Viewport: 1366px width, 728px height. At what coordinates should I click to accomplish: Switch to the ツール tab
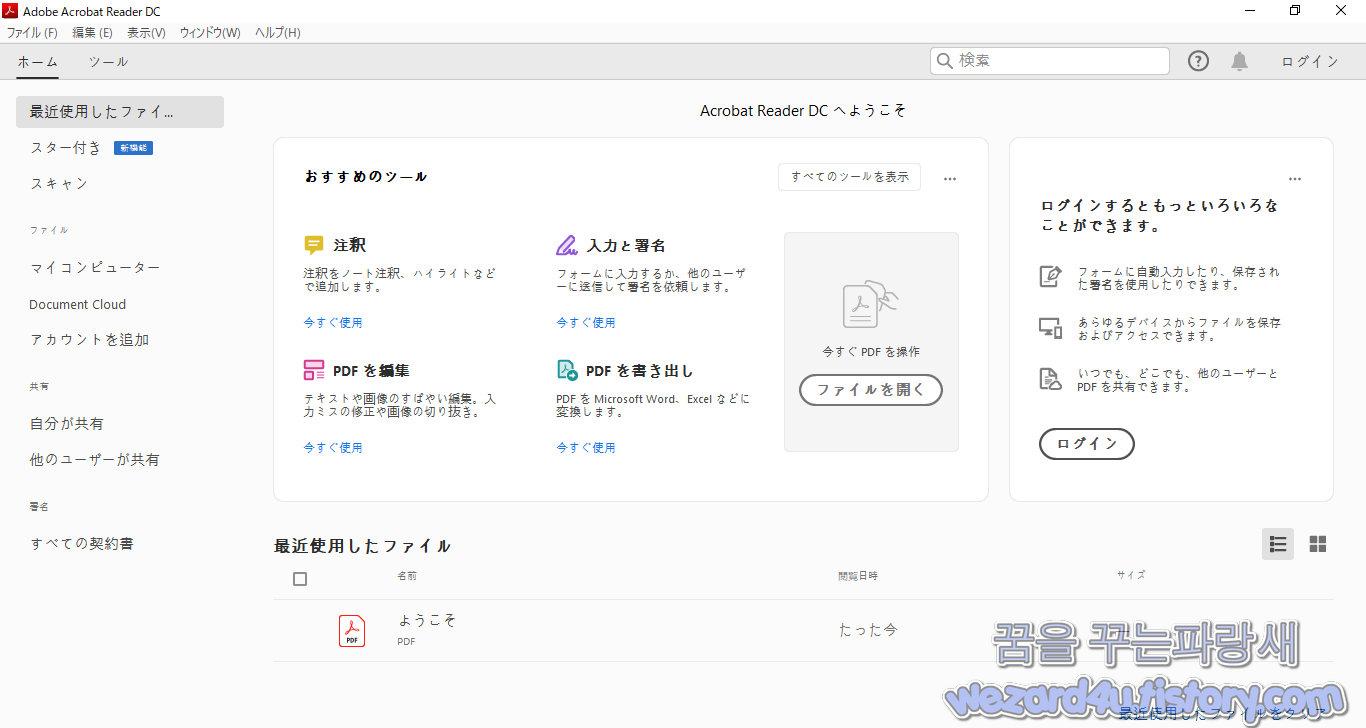coord(108,62)
